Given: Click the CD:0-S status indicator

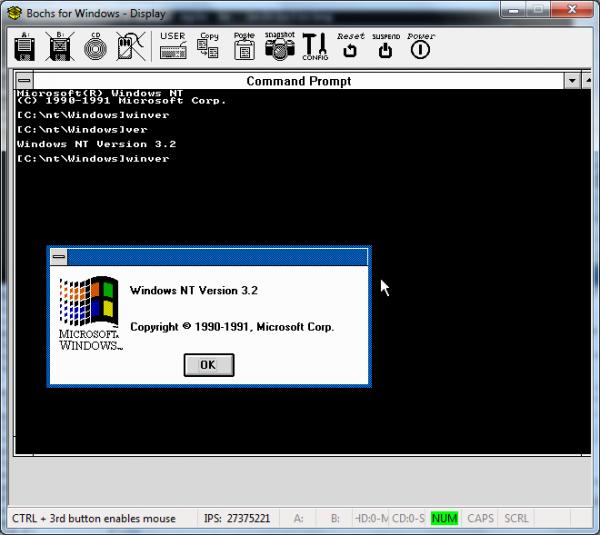Looking at the screenshot, I should pyautogui.click(x=408, y=519).
